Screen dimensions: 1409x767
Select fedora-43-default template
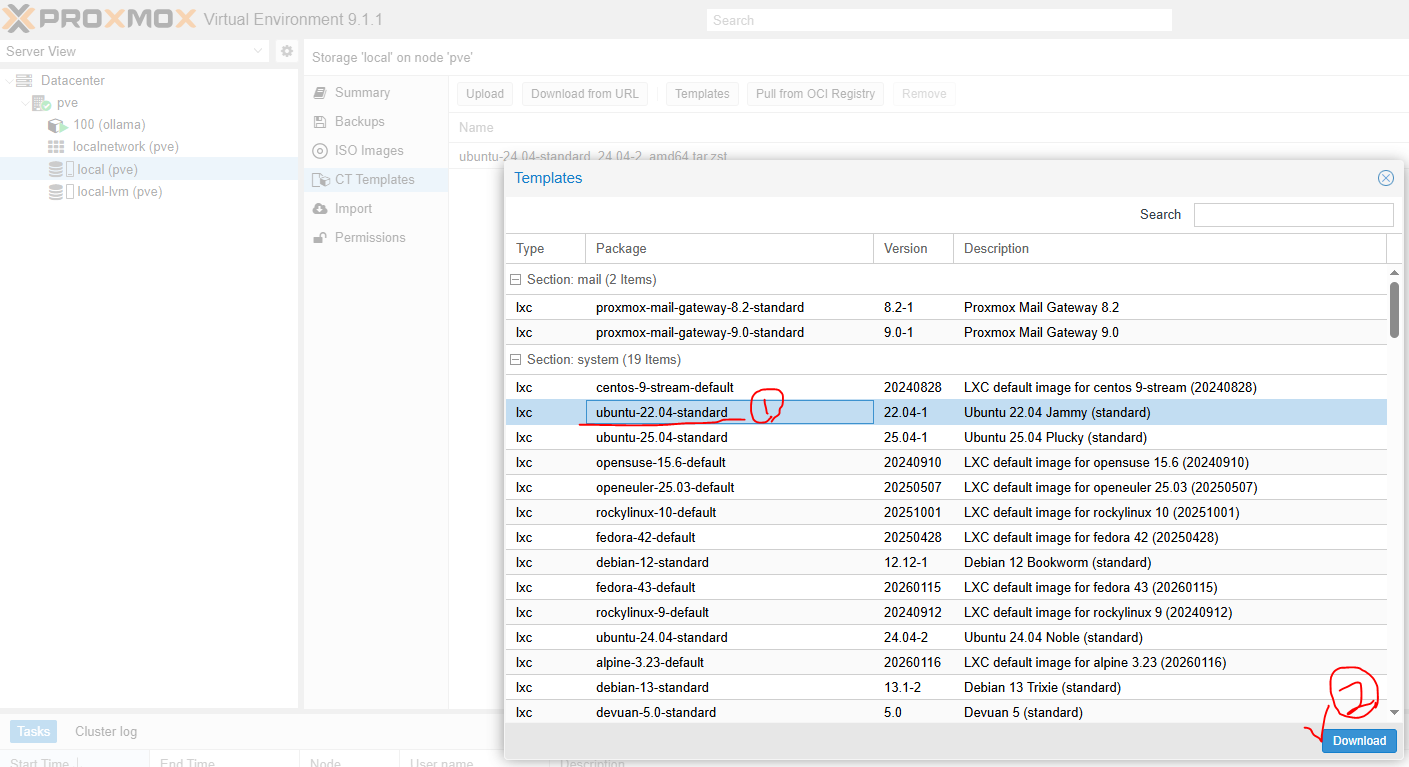[946, 587]
